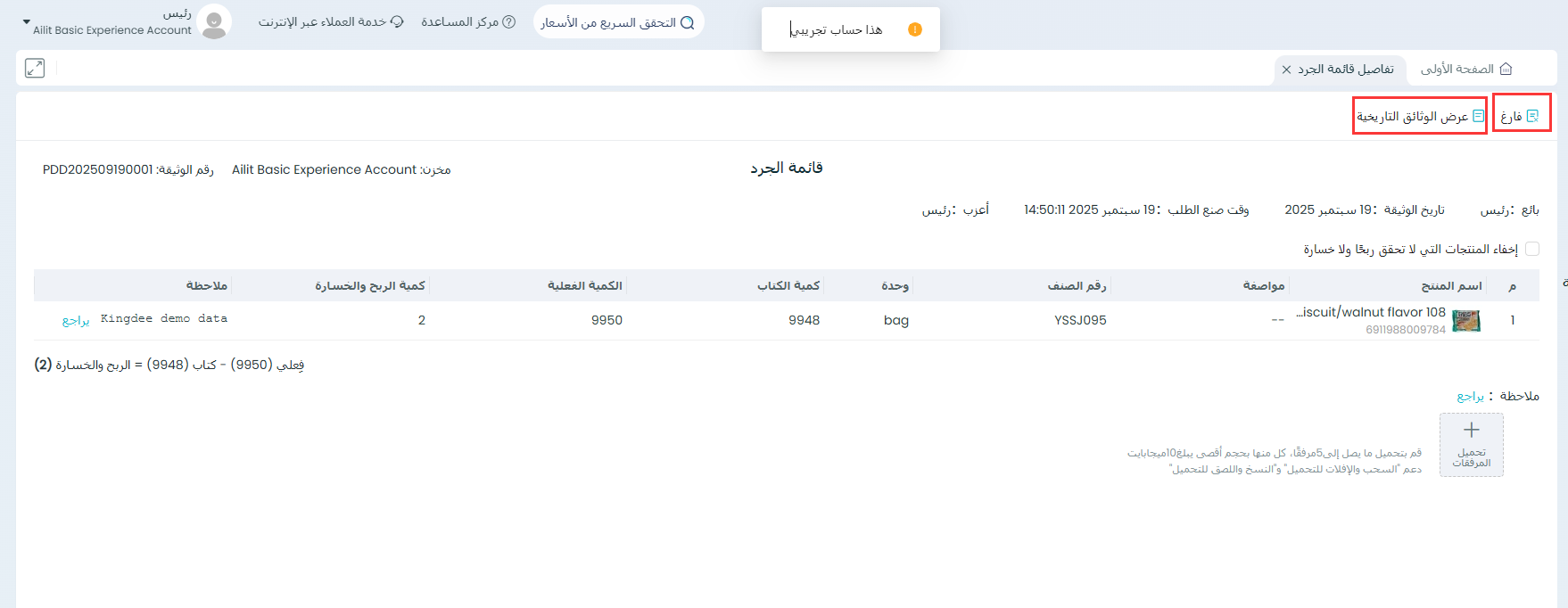
Task: Click the يراجع link beside the ملاحظة label
Action: pos(1470,396)
